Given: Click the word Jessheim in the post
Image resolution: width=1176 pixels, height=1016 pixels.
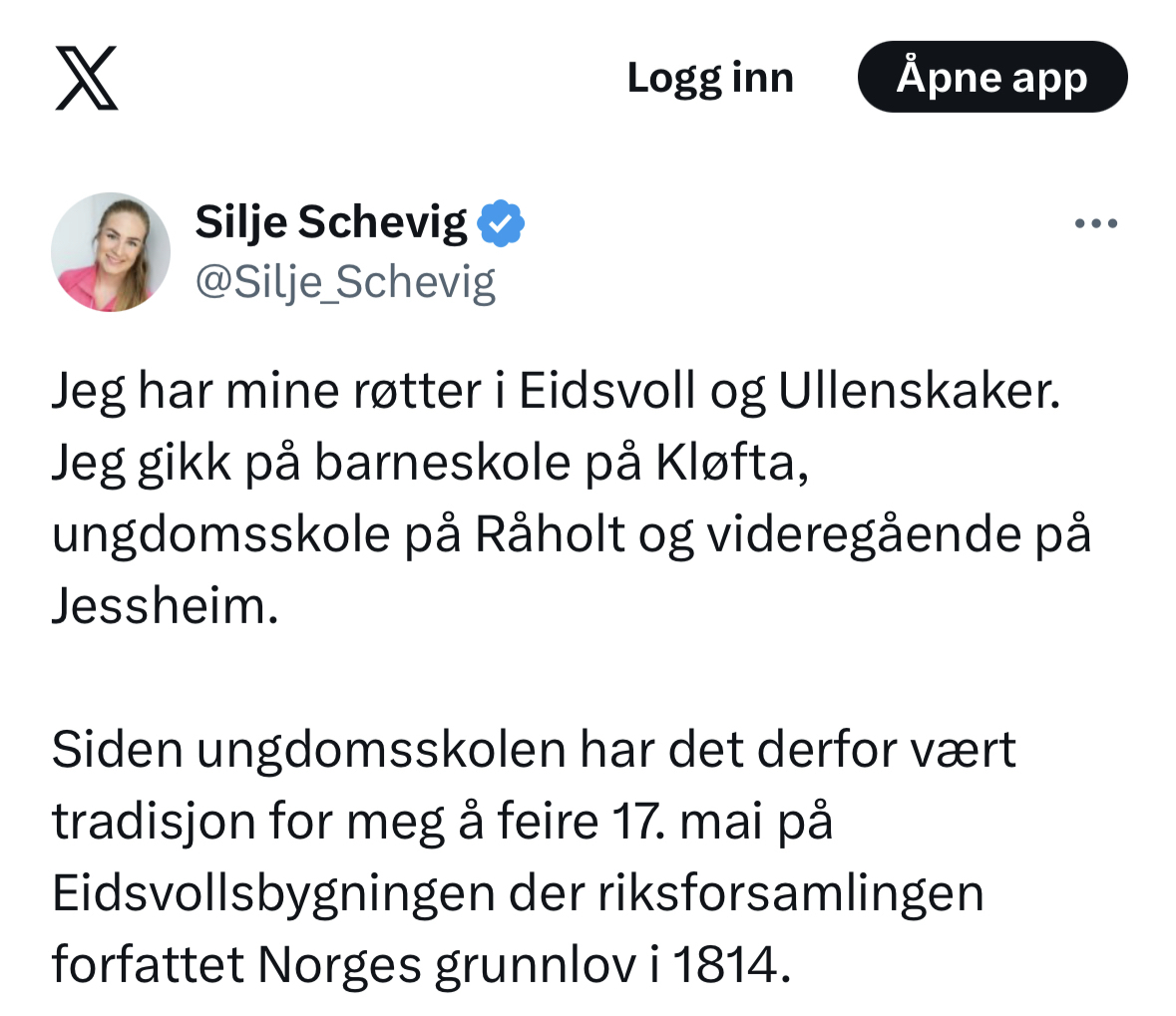Looking at the screenshot, I should (x=165, y=606).
